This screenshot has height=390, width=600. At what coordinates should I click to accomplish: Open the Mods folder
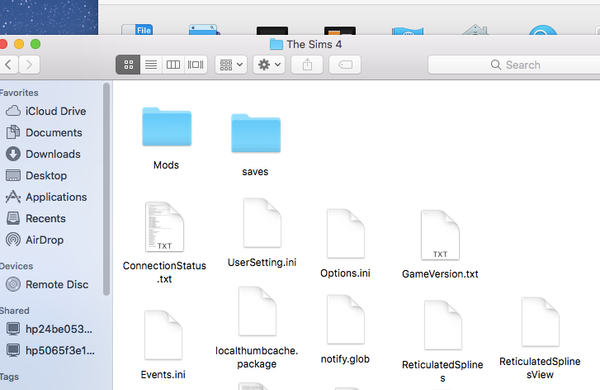[x=167, y=127]
